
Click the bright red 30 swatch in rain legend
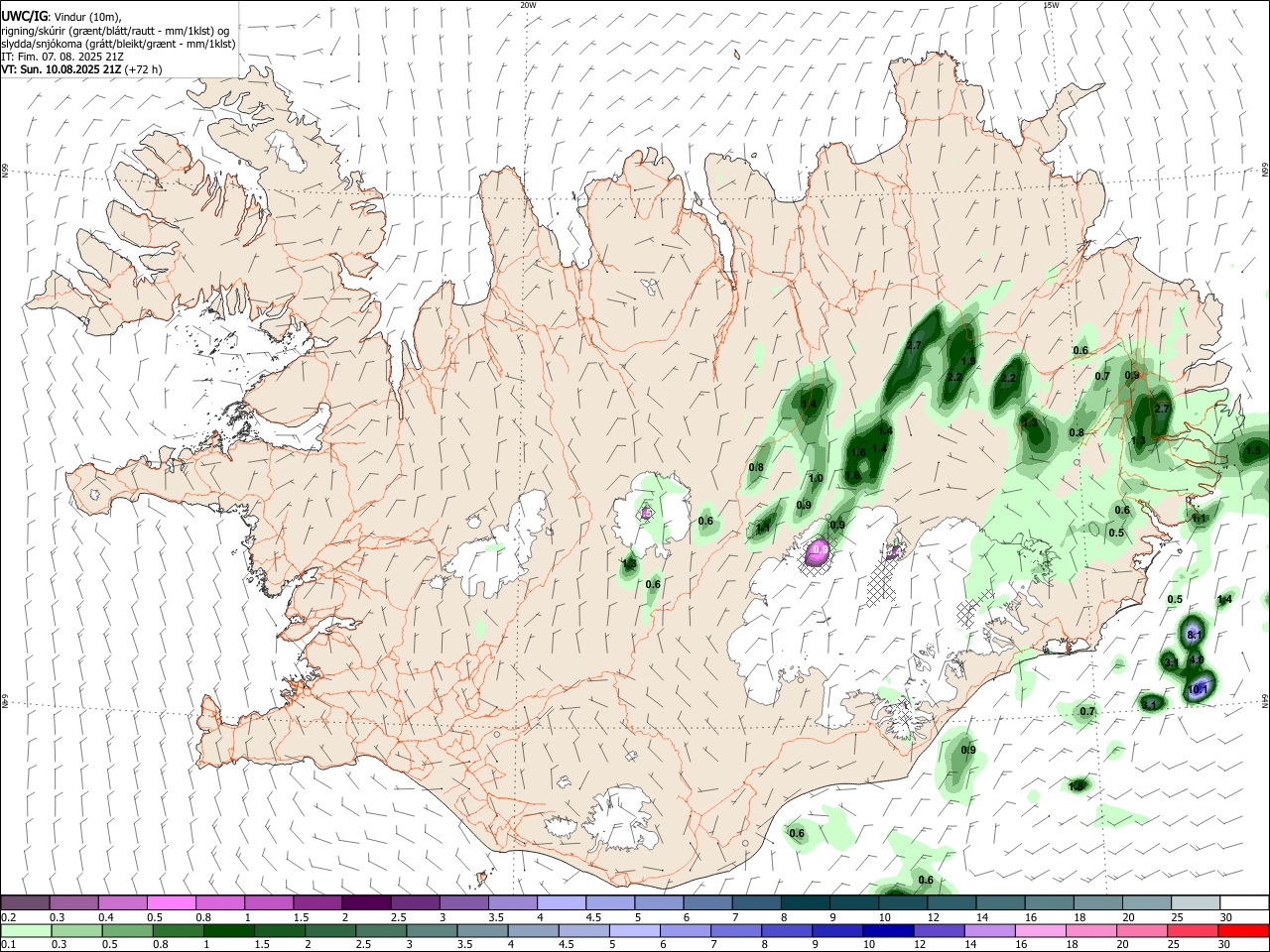coord(1244,930)
